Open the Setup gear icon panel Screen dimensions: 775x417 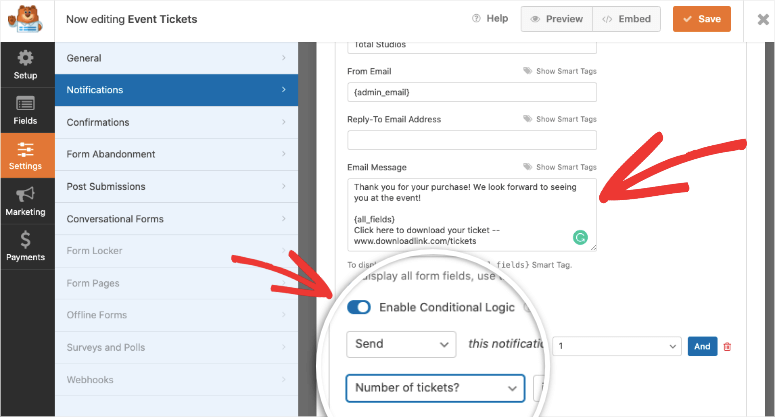(x=25, y=65)
